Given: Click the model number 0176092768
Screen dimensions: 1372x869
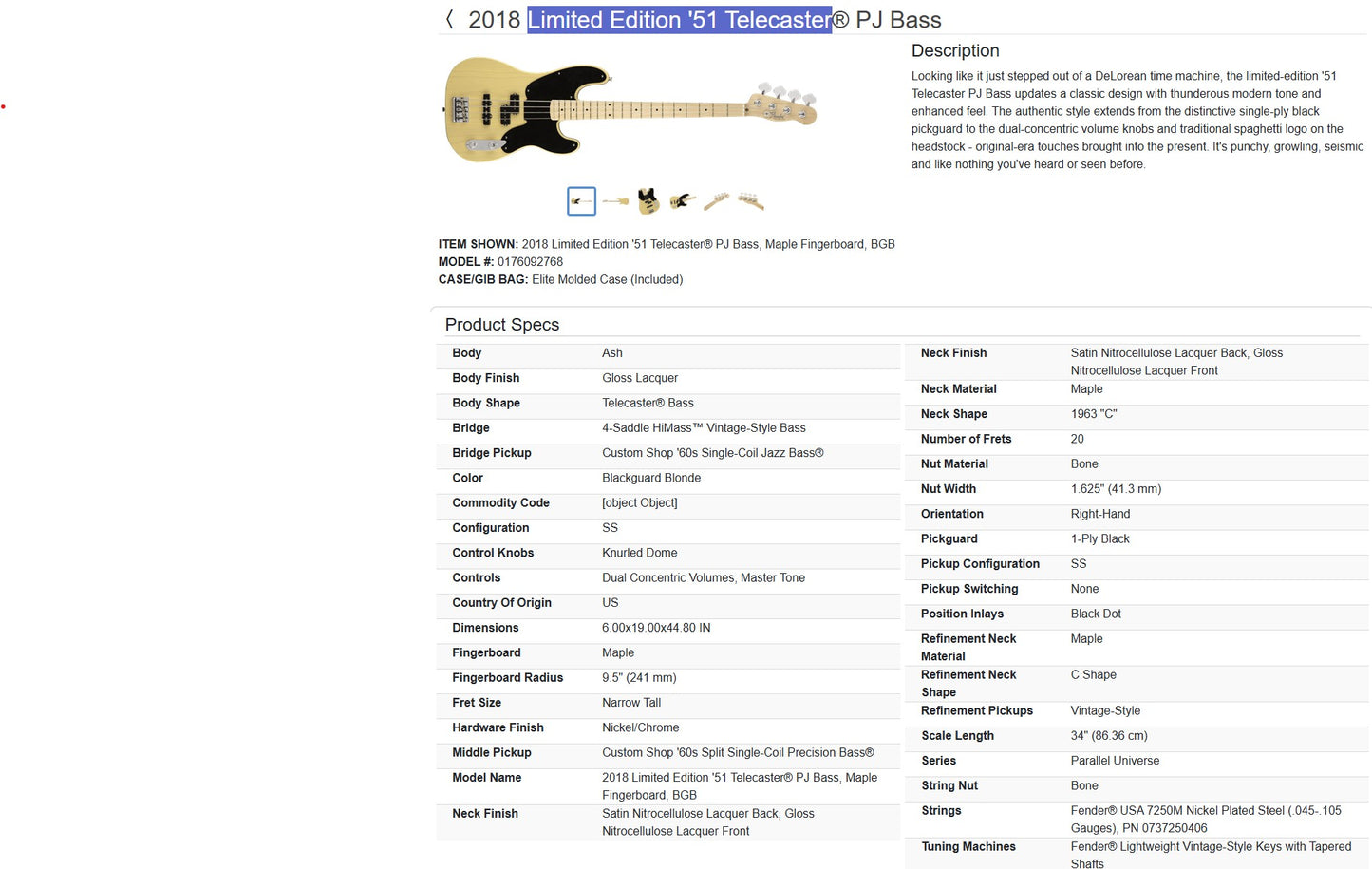Looking at the screenshot, I should [530, 262].
